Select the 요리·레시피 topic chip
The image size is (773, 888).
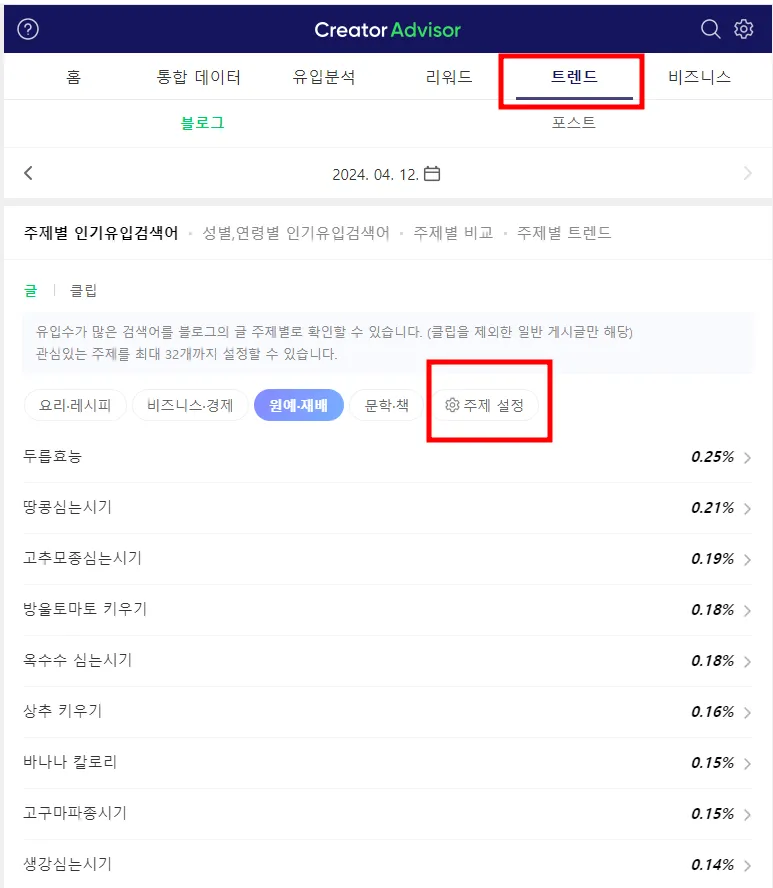tap(75, 405)
